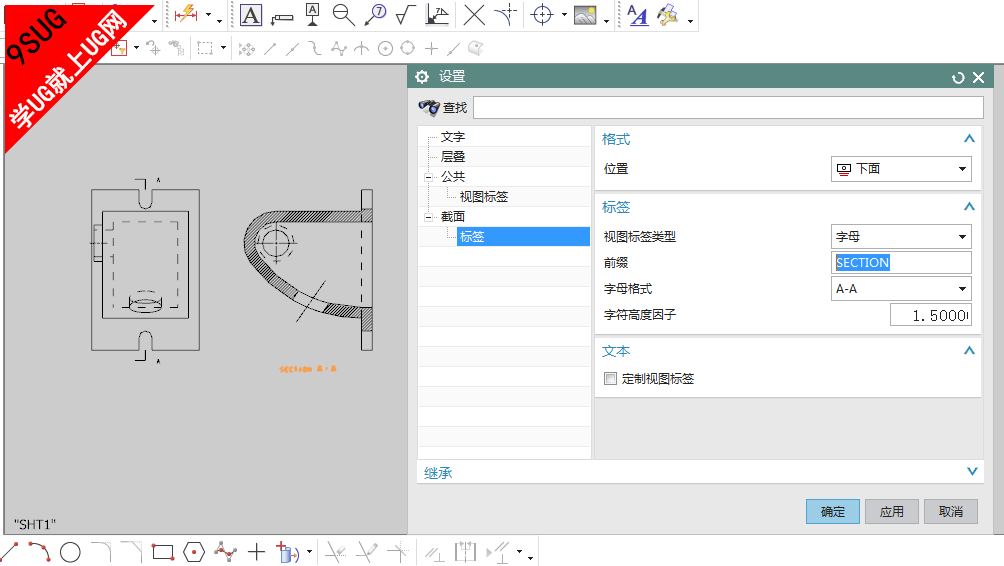Click the 确定 OK button
This screenshot has width=1004, height=566.
click(832, 512)
